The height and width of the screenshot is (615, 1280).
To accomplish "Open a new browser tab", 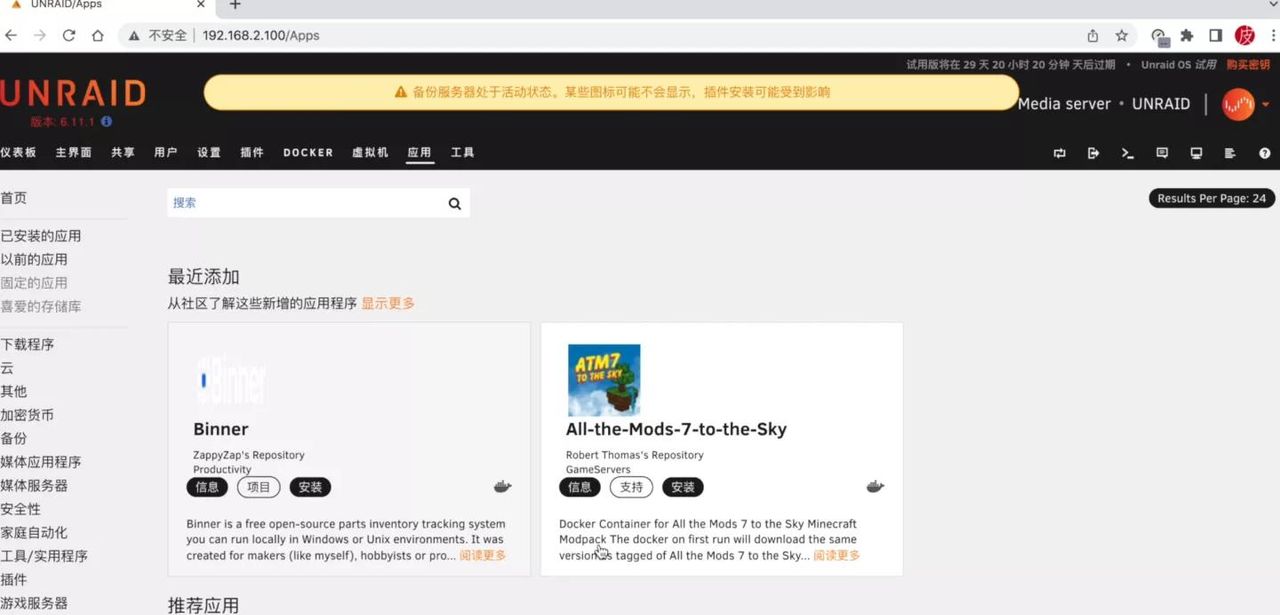I will coord(235,5).
